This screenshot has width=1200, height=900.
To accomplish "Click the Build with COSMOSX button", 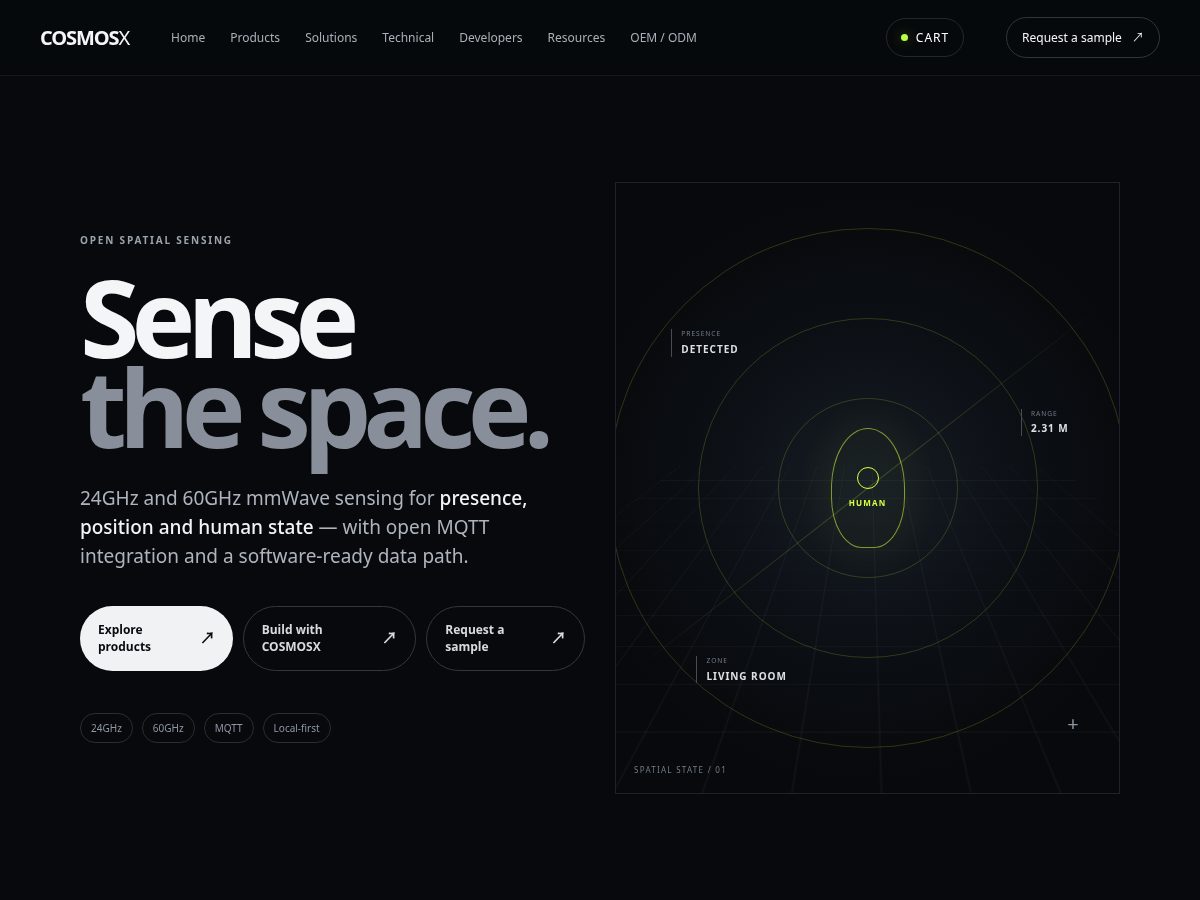I will [x=329, y=638].
